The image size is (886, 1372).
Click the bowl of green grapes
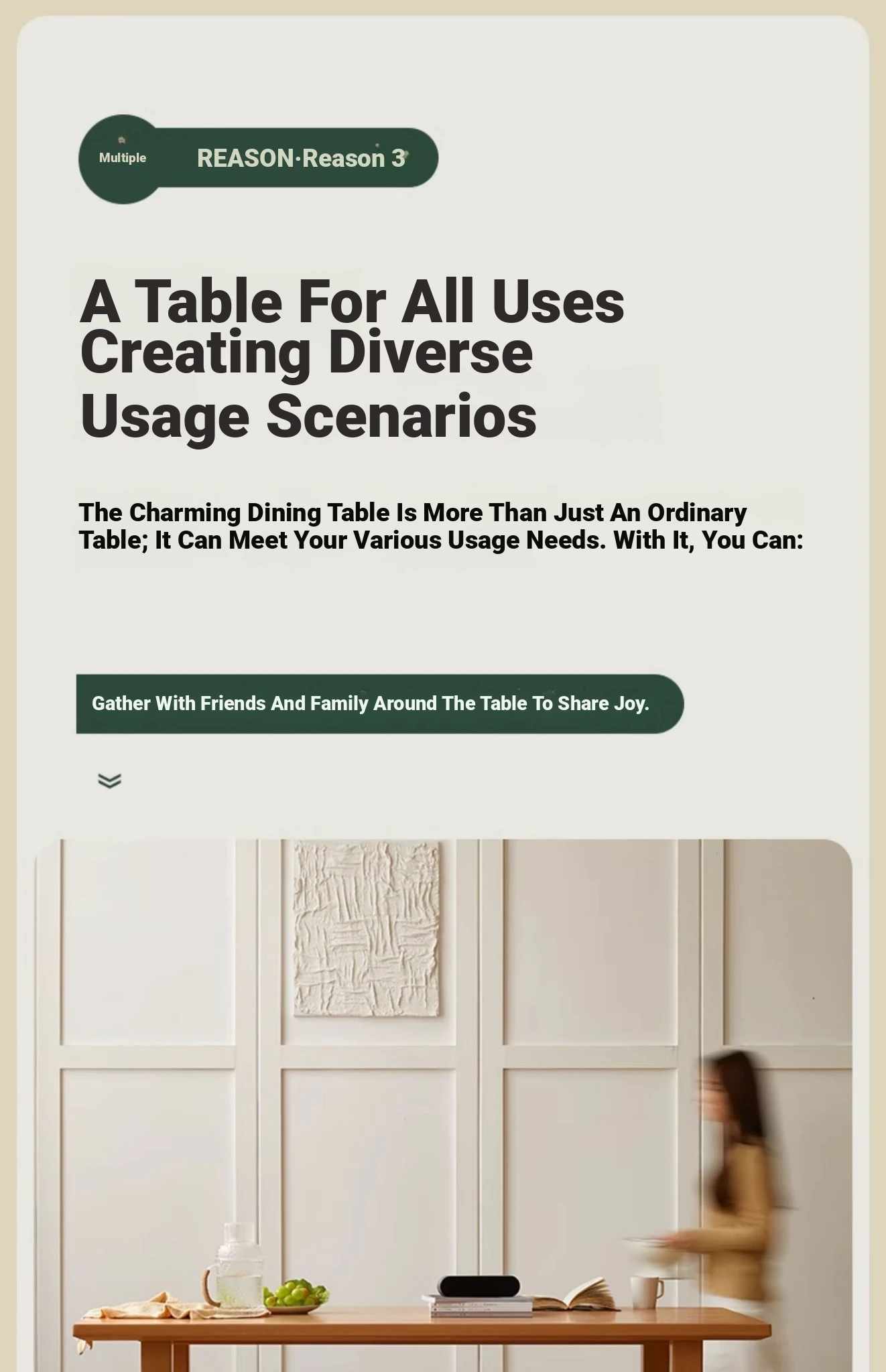pos(295,1296)
